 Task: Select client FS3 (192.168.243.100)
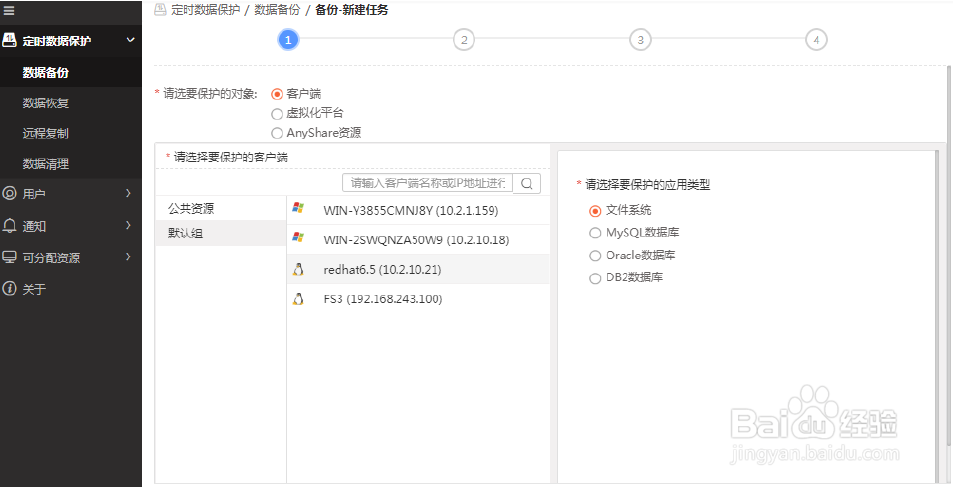pos(418,299)
